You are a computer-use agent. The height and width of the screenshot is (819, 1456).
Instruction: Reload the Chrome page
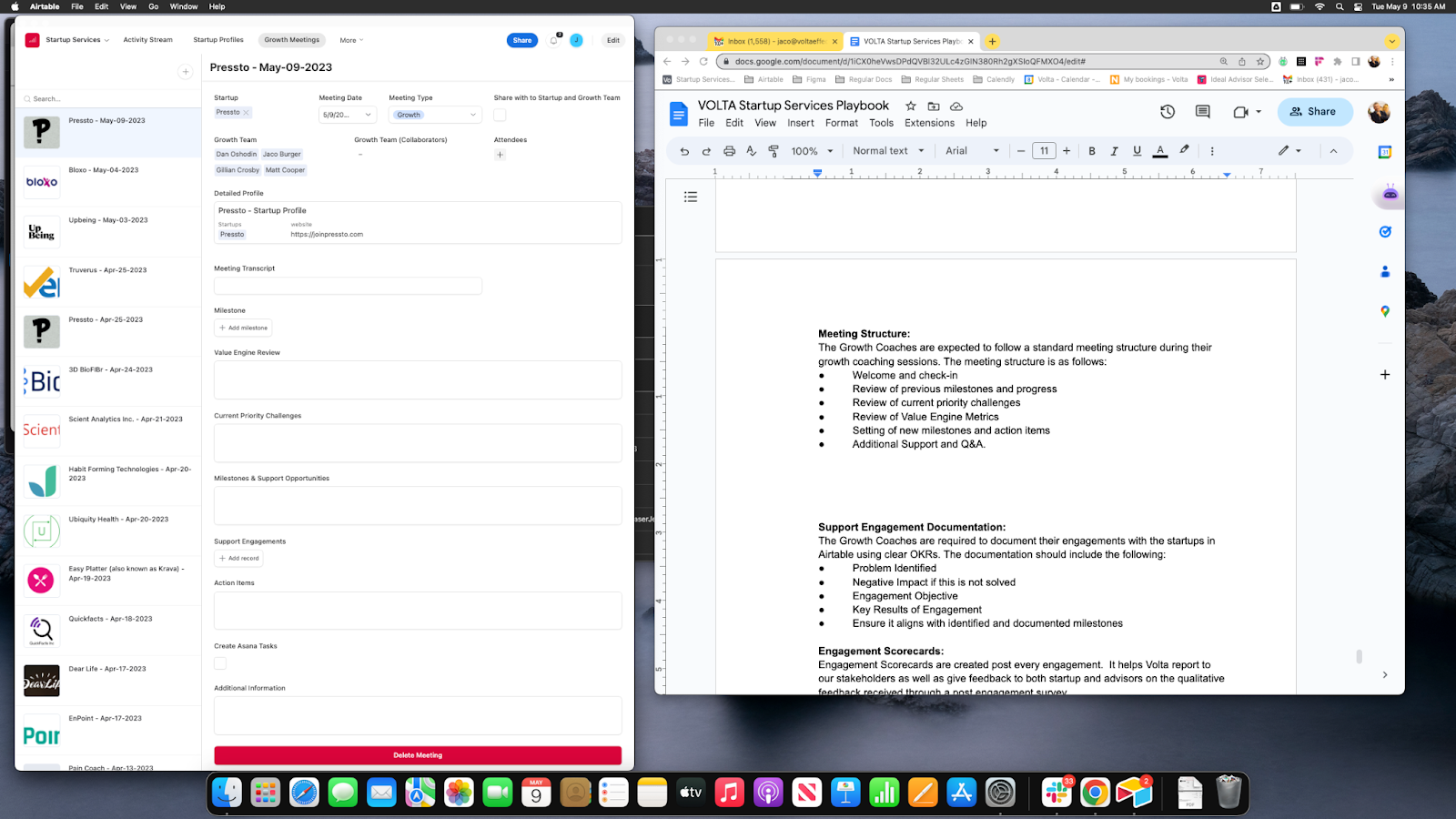703,62
